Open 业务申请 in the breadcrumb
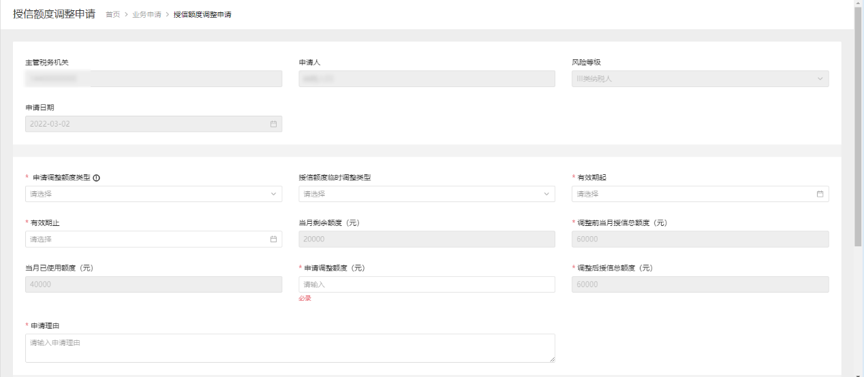 (x=147, y=15)
